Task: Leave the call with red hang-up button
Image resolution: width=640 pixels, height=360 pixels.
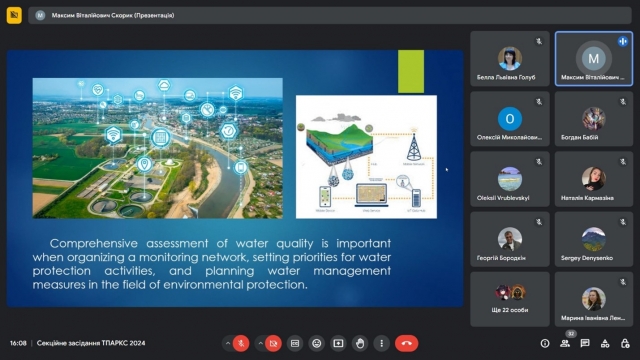Action: coord(406,343)
